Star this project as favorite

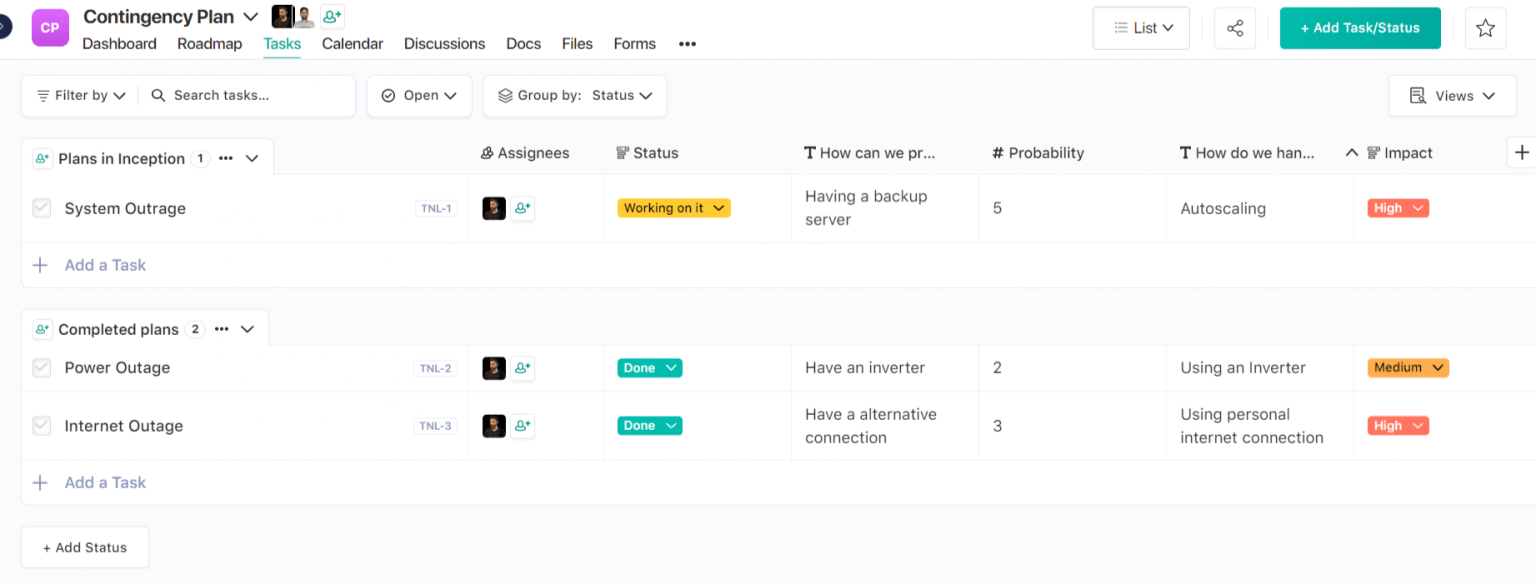(1485, 28)
